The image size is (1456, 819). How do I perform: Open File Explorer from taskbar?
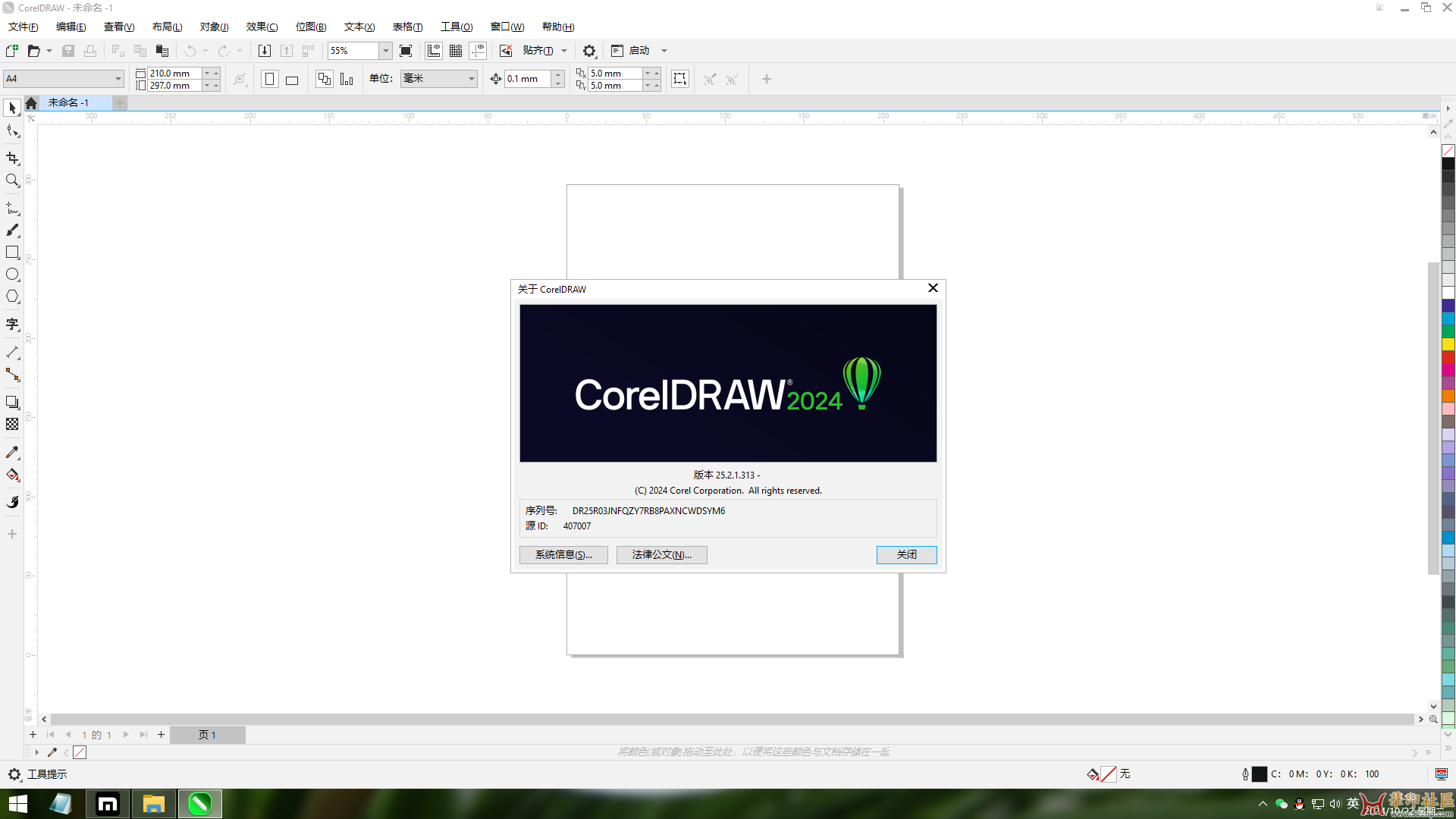point(154,804)
